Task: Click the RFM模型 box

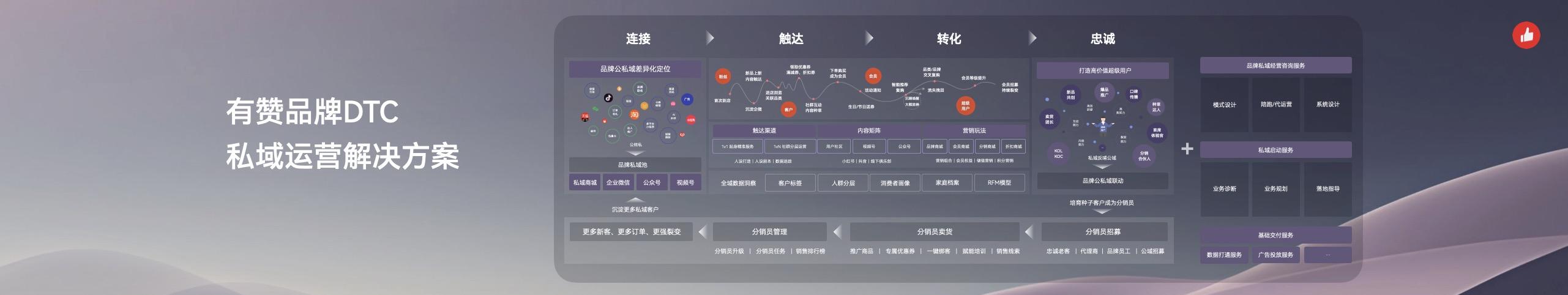Action: 999,183
